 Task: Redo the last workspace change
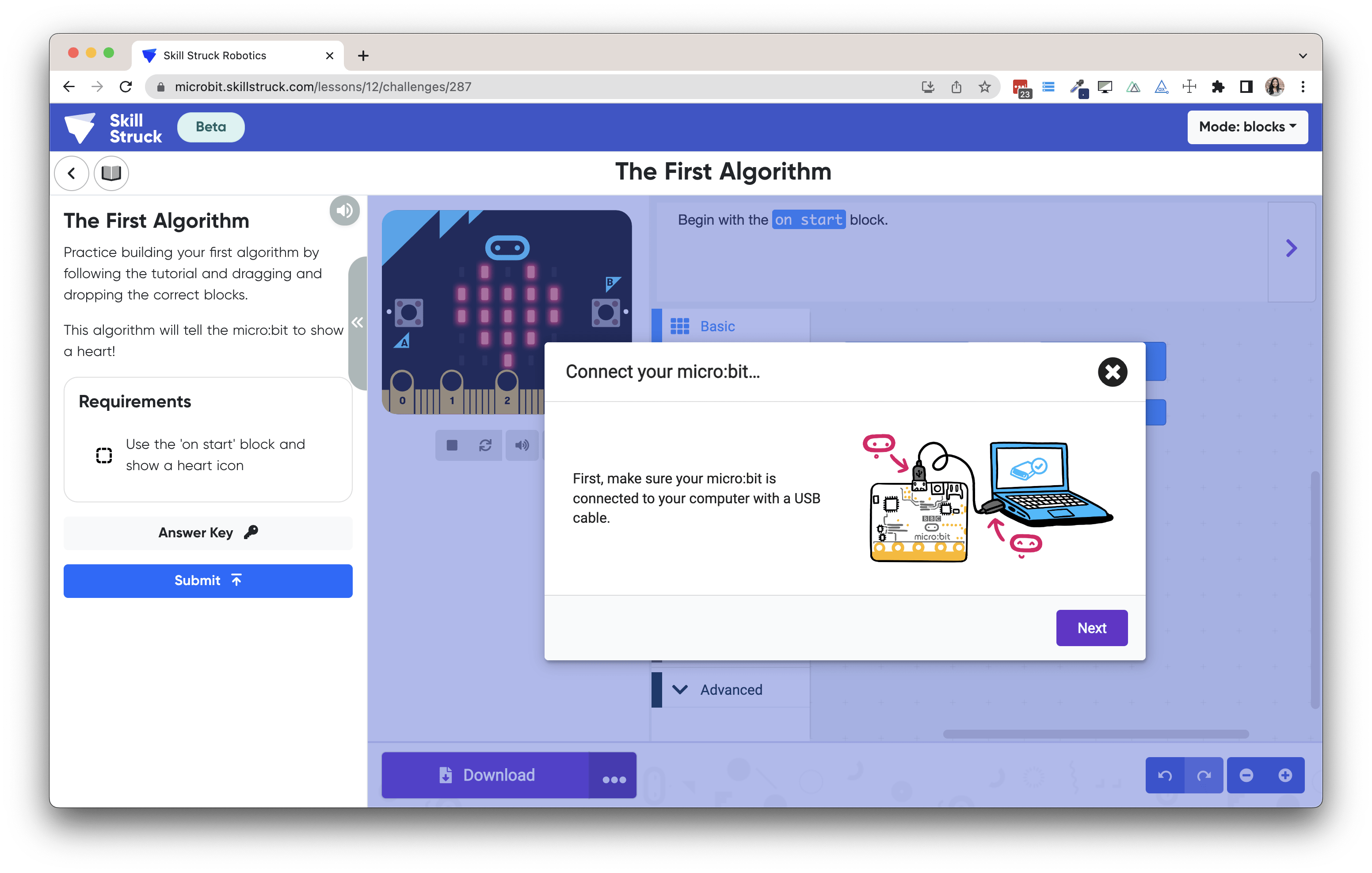pos(1204,775)
